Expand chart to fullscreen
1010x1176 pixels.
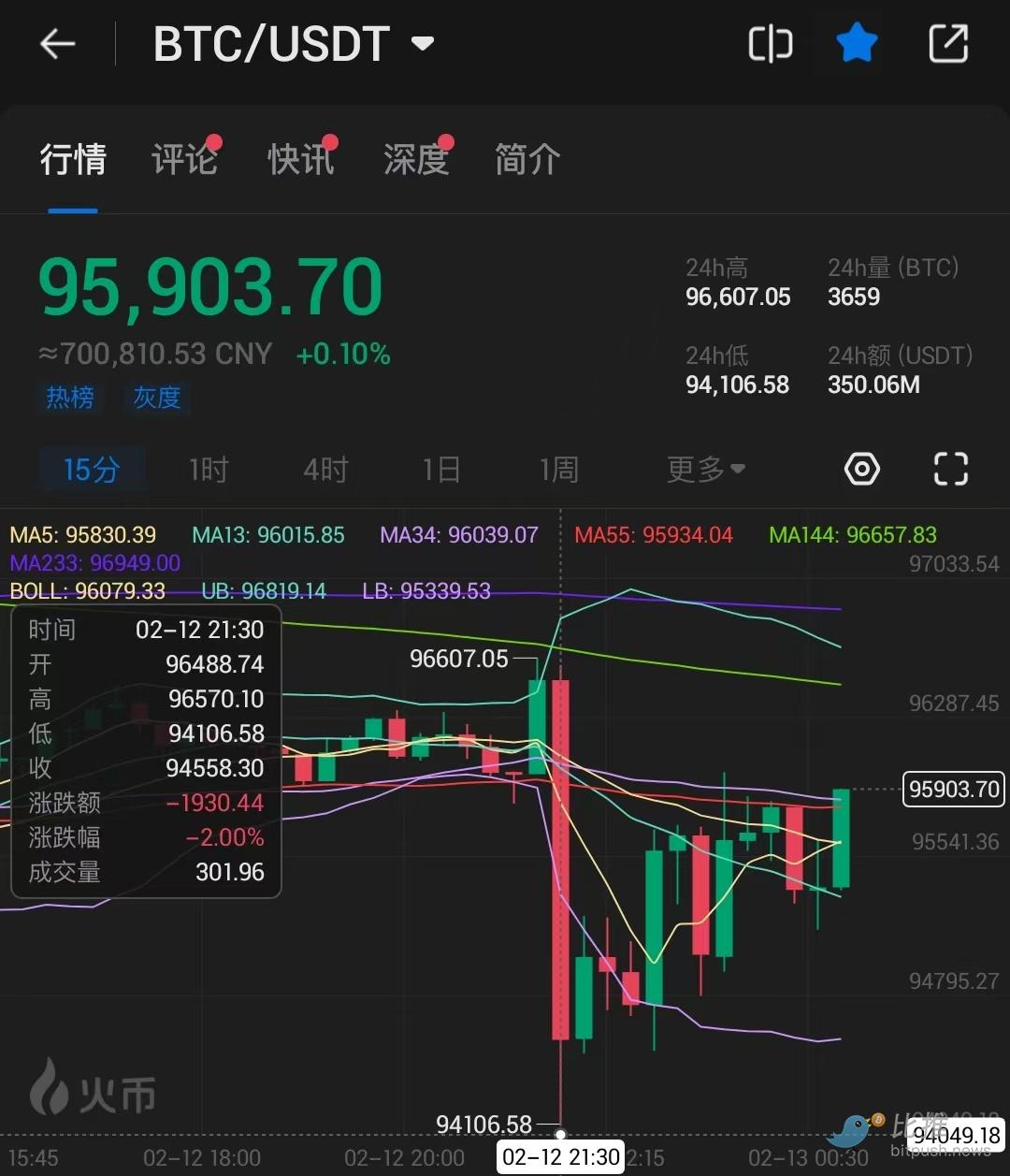click(x=950, y=469)
